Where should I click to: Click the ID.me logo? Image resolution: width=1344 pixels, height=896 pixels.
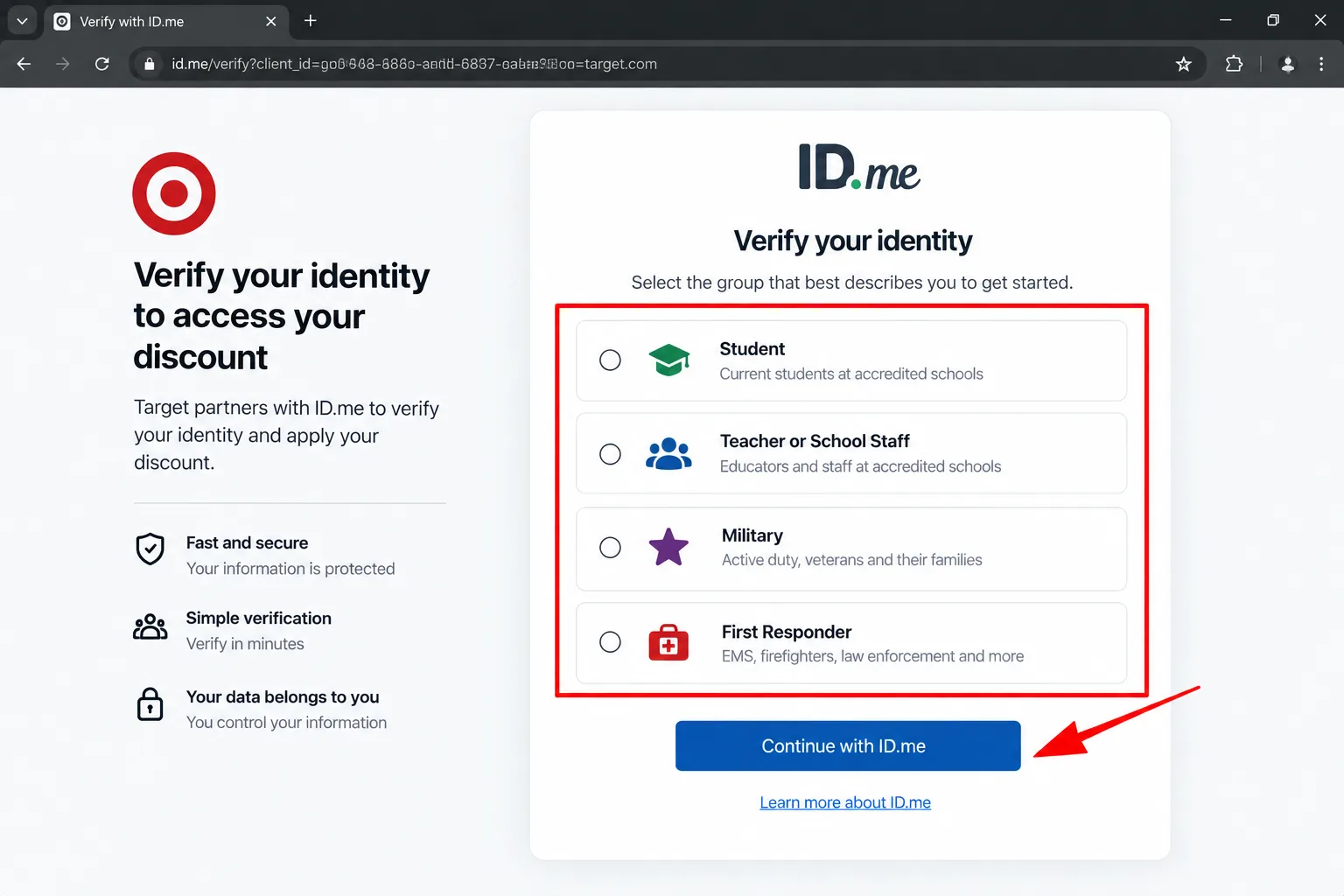pyautogui.click(x=859, y=167)
